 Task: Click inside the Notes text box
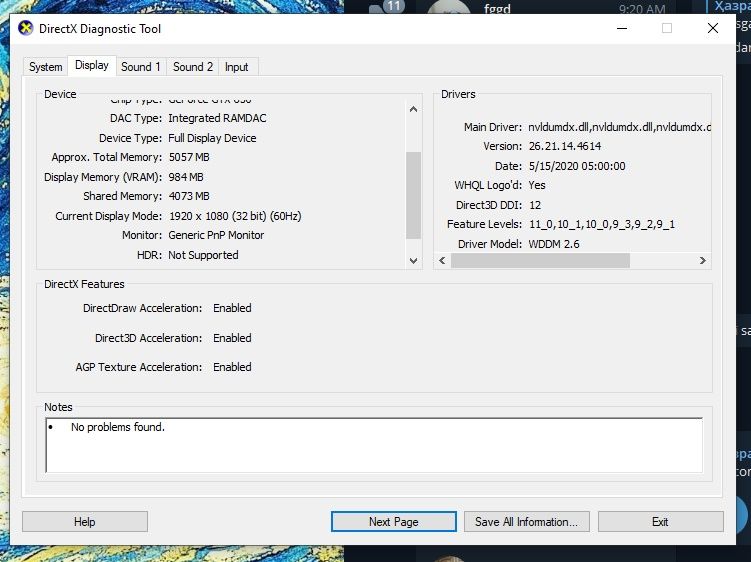pyautogui.click(x=374, y=445)
